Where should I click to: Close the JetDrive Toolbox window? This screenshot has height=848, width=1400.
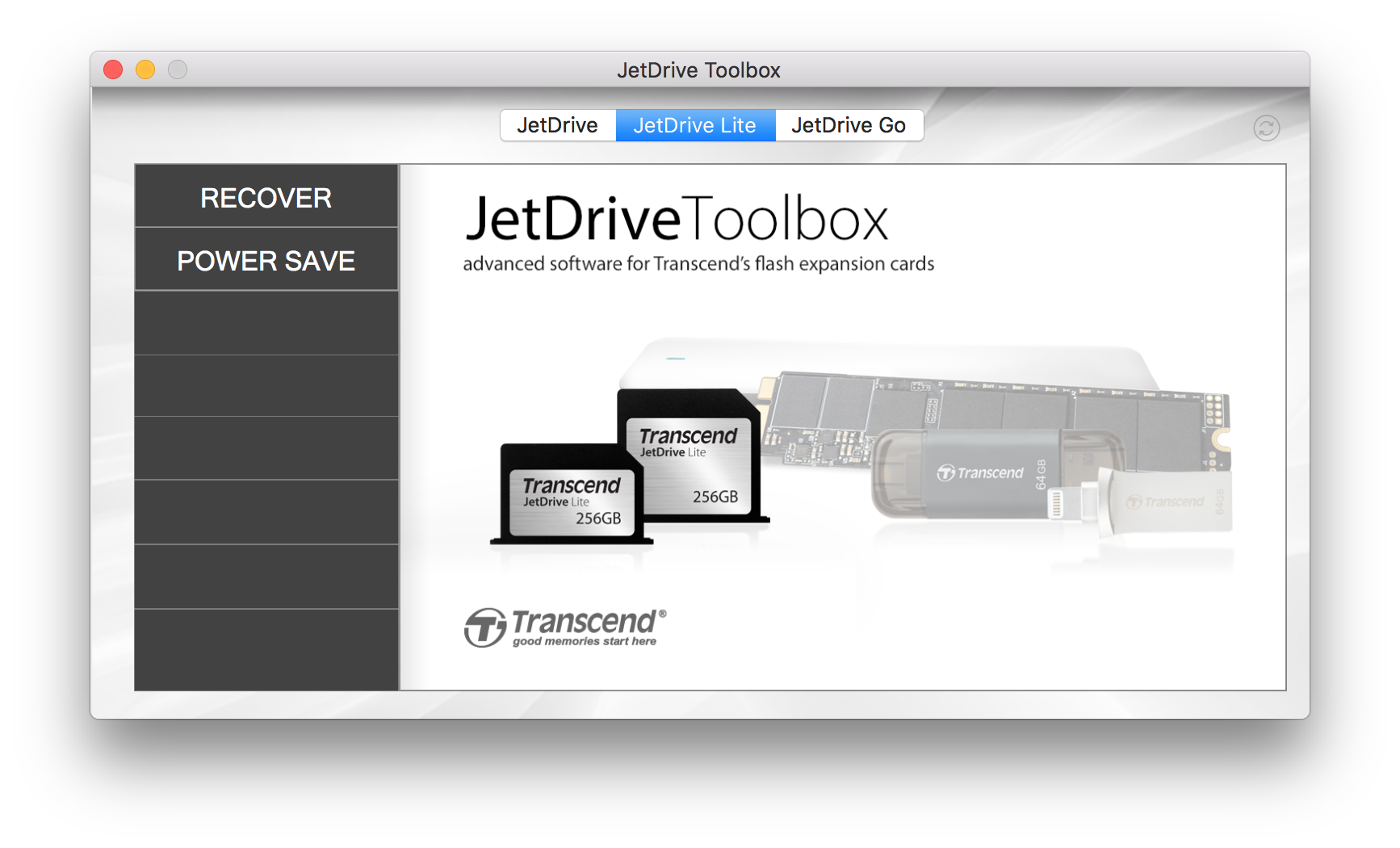(113, 69)
